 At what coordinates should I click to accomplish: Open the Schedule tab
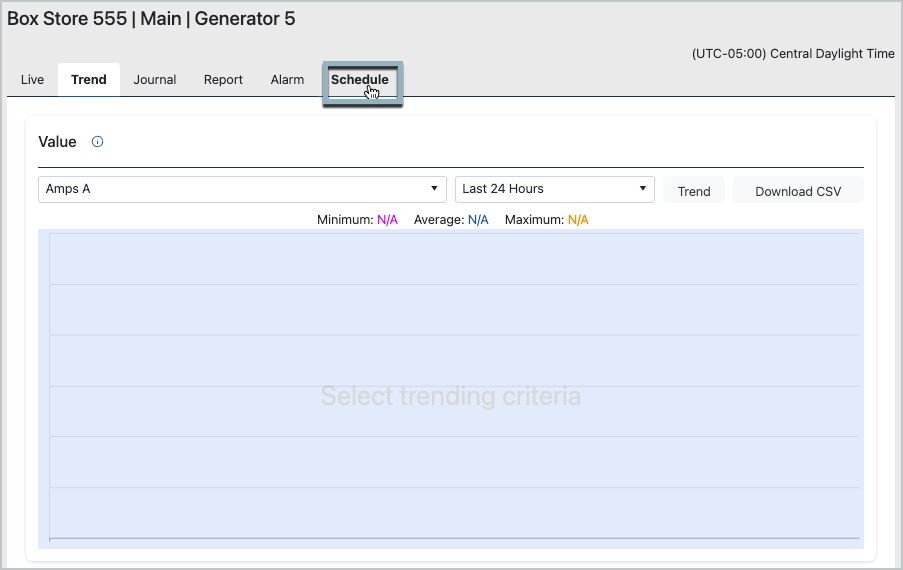pyautogui.click(x=360, y=80)
